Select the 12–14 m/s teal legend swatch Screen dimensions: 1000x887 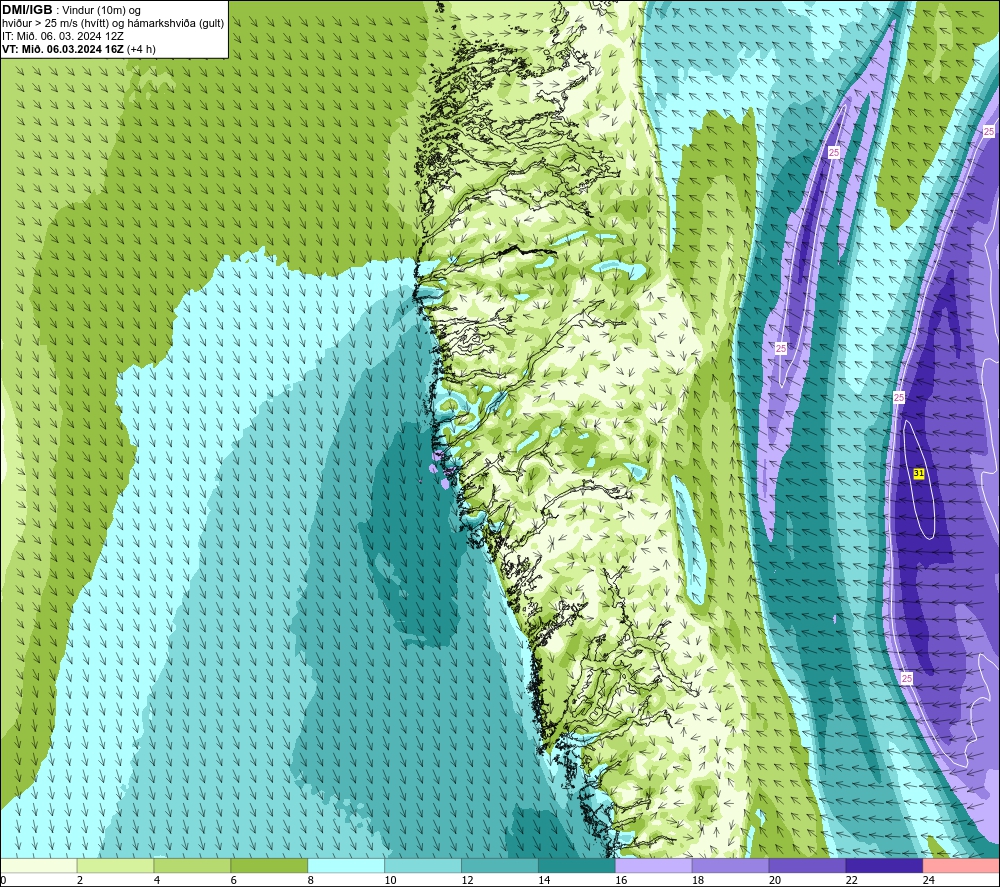pos(499,865)
